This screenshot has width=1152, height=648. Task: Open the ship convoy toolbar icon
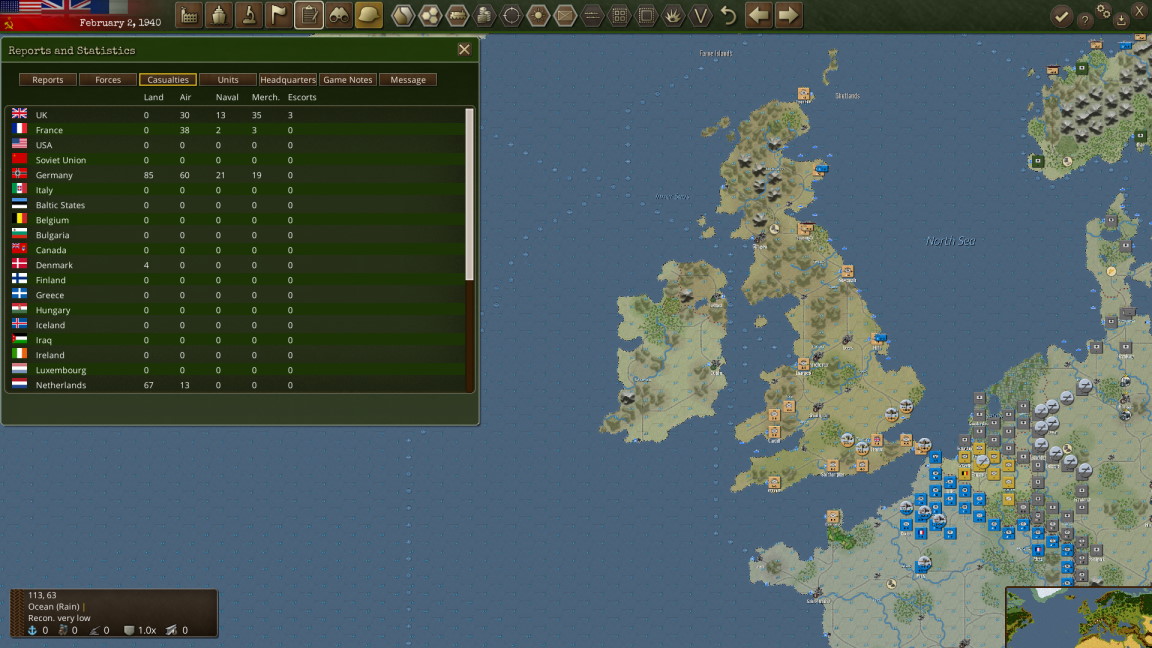pos(219,15)
